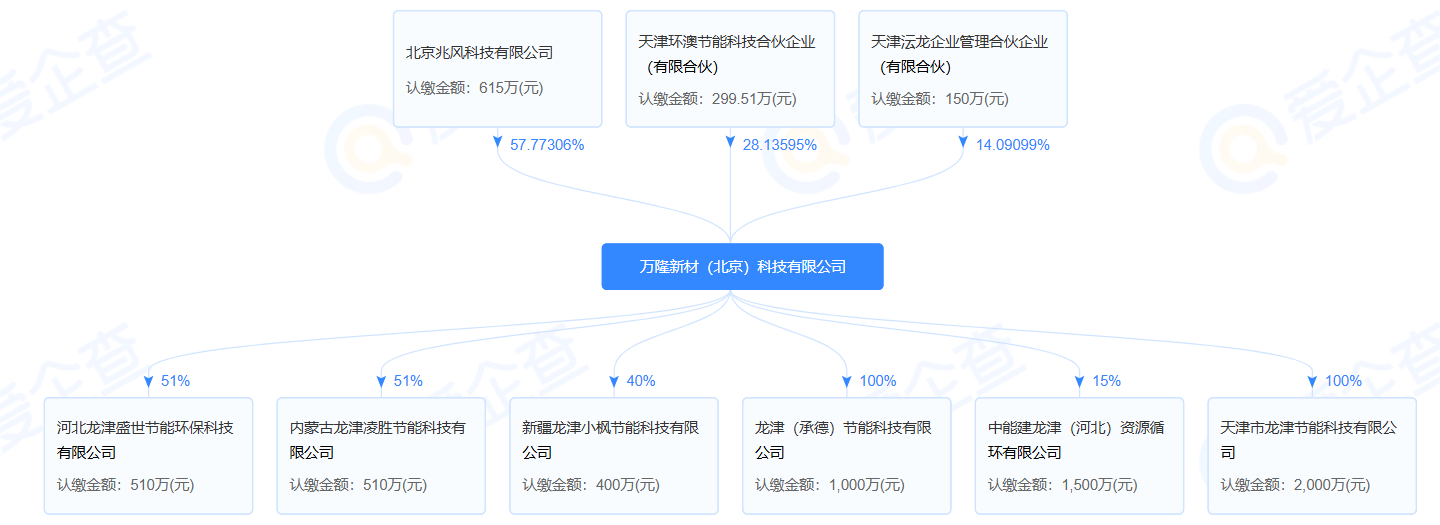
Task: Click the 认缴金额 1,500万(元) text
Action: (1062, 485)
